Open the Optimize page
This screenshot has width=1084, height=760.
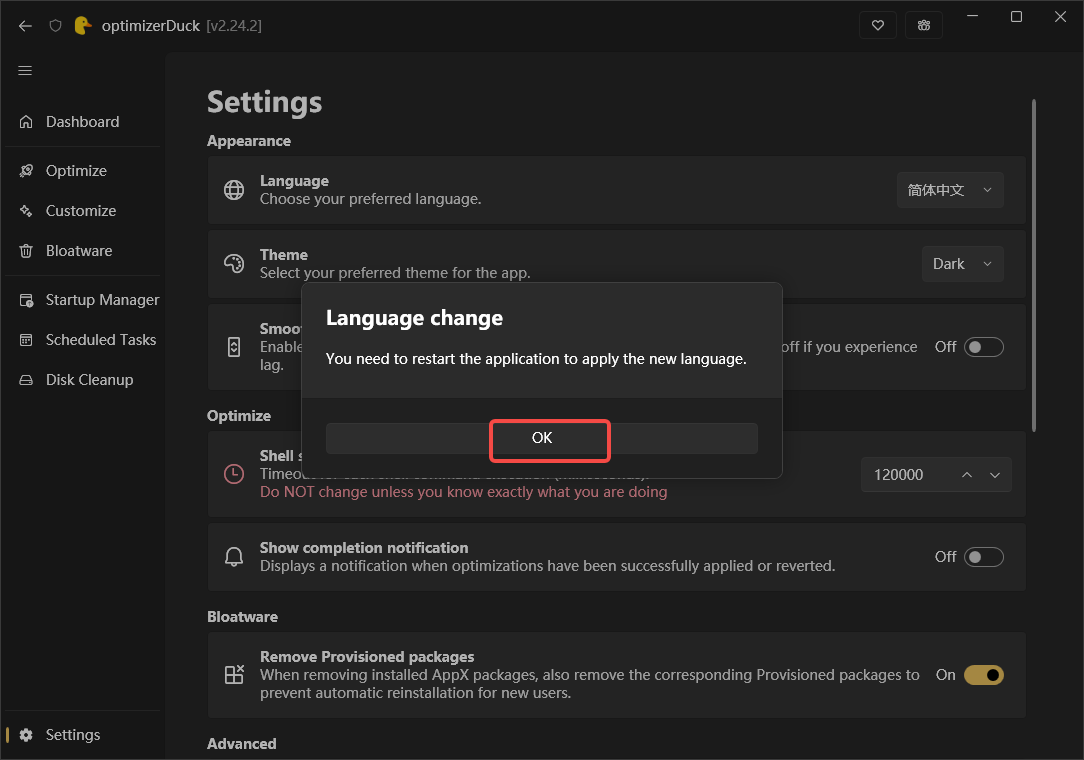coord(83,171)
